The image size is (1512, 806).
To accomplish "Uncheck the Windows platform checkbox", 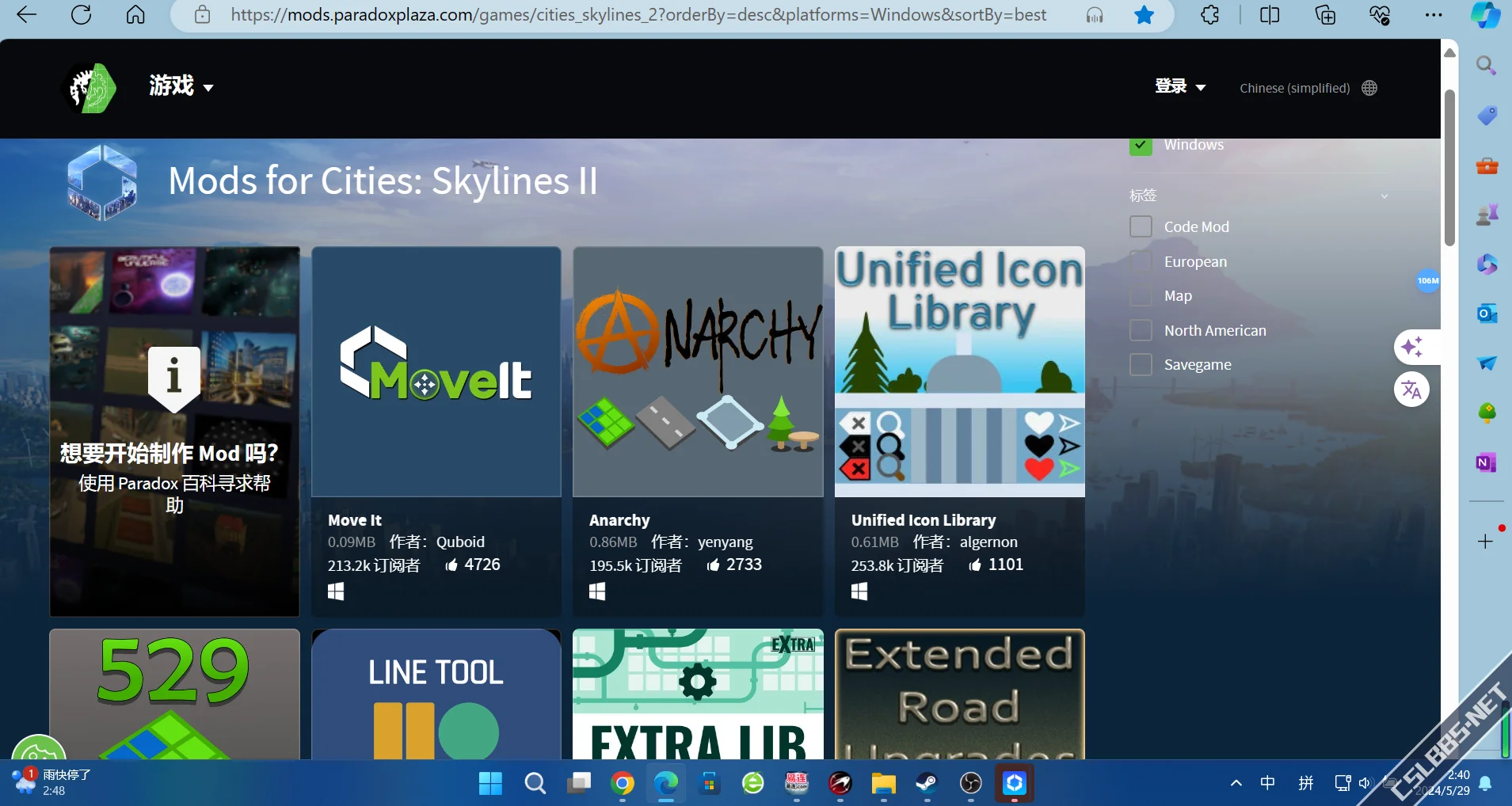I will pos(1141,146).
